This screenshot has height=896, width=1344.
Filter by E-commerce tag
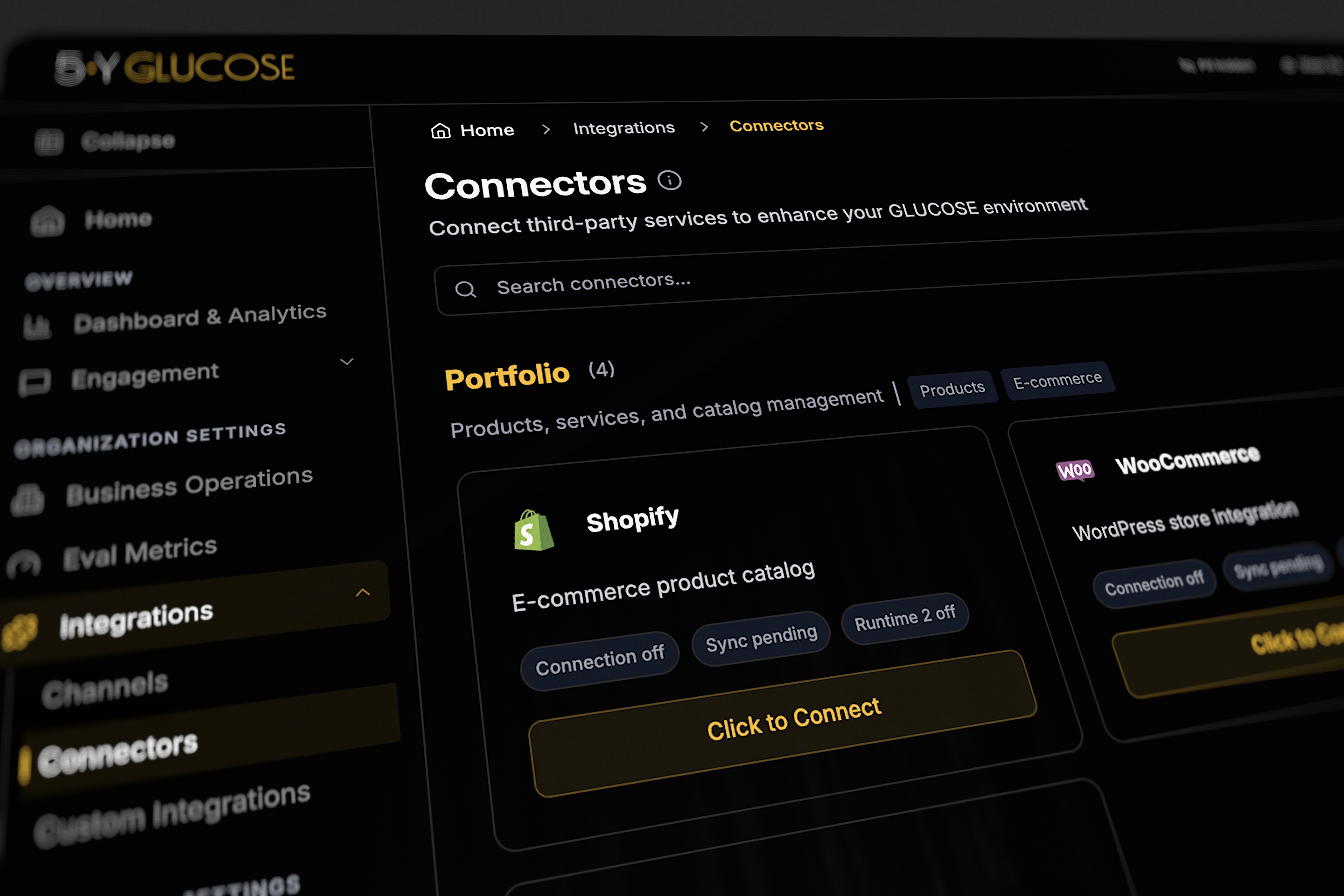(1058, 380)
